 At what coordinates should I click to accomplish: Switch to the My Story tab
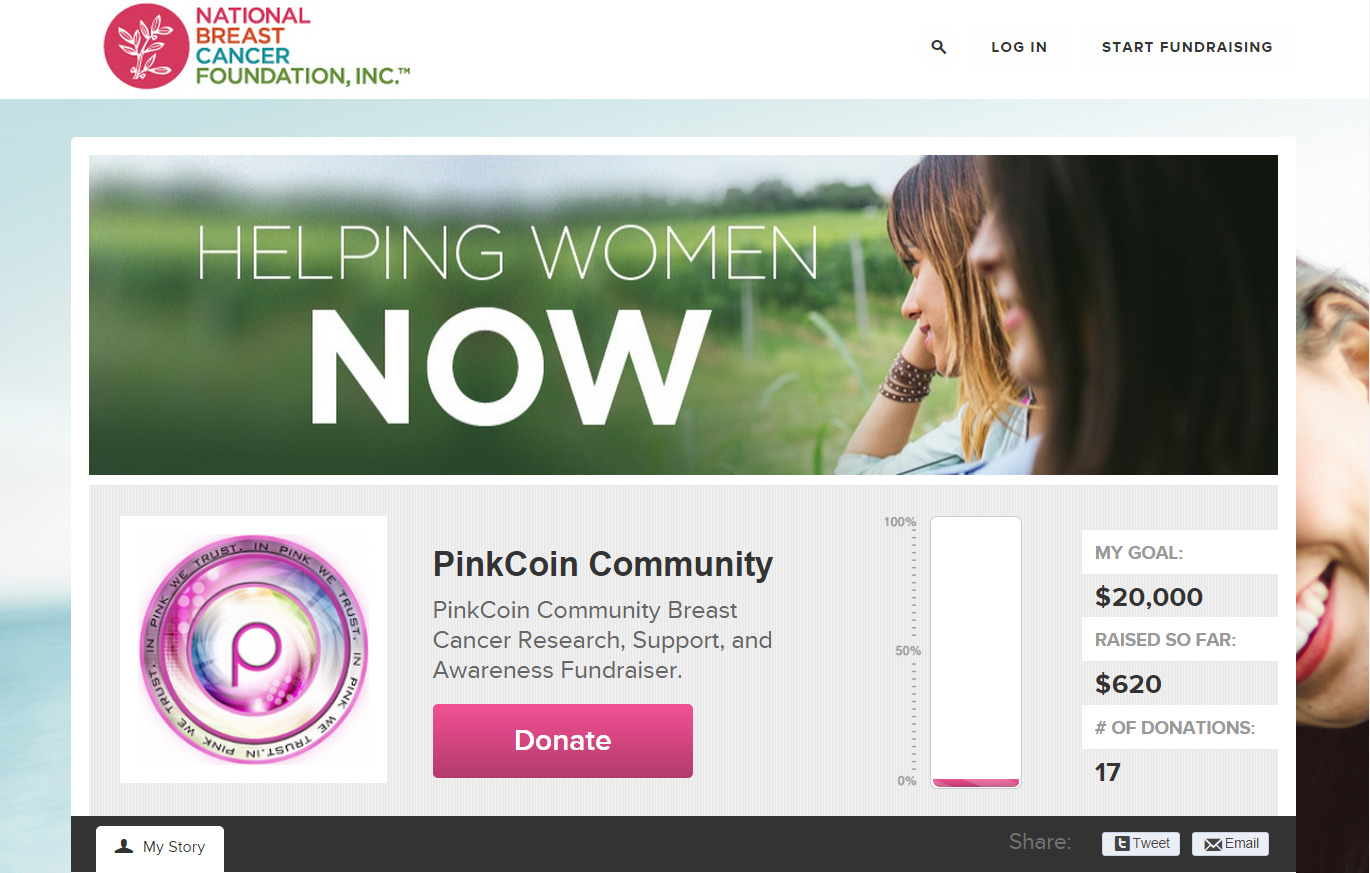[160, 848]
